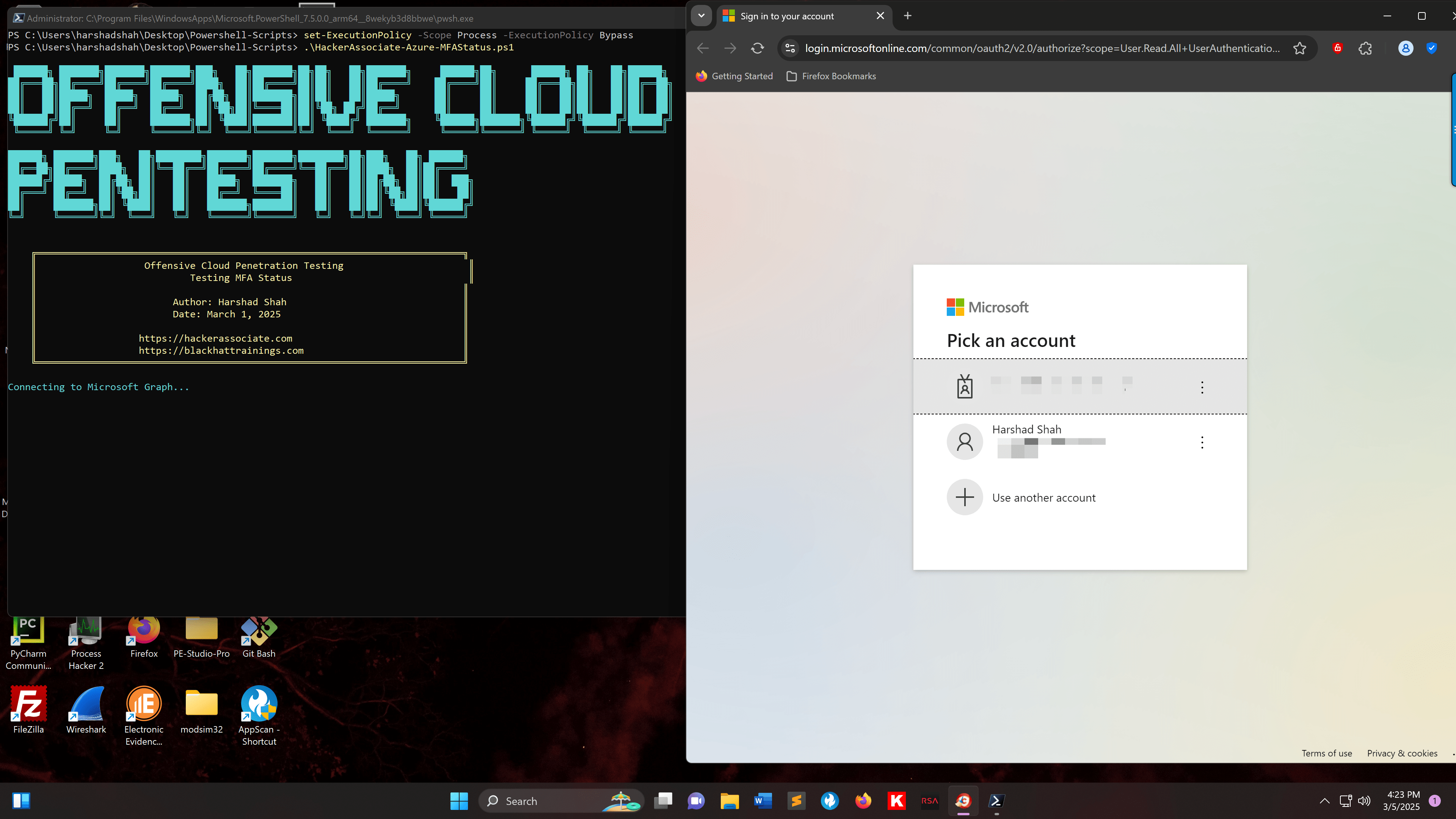The width and height of the screenshot is (1456, 819).
Task: Click the browser address bar URL
Action: (x=1042, y=49)
